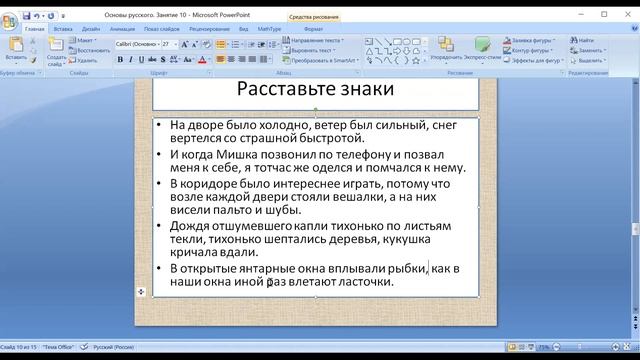Viewport: 640px width, 360px height.
Task: Open the Aa change case dropdown
Action: click(188, 60)
